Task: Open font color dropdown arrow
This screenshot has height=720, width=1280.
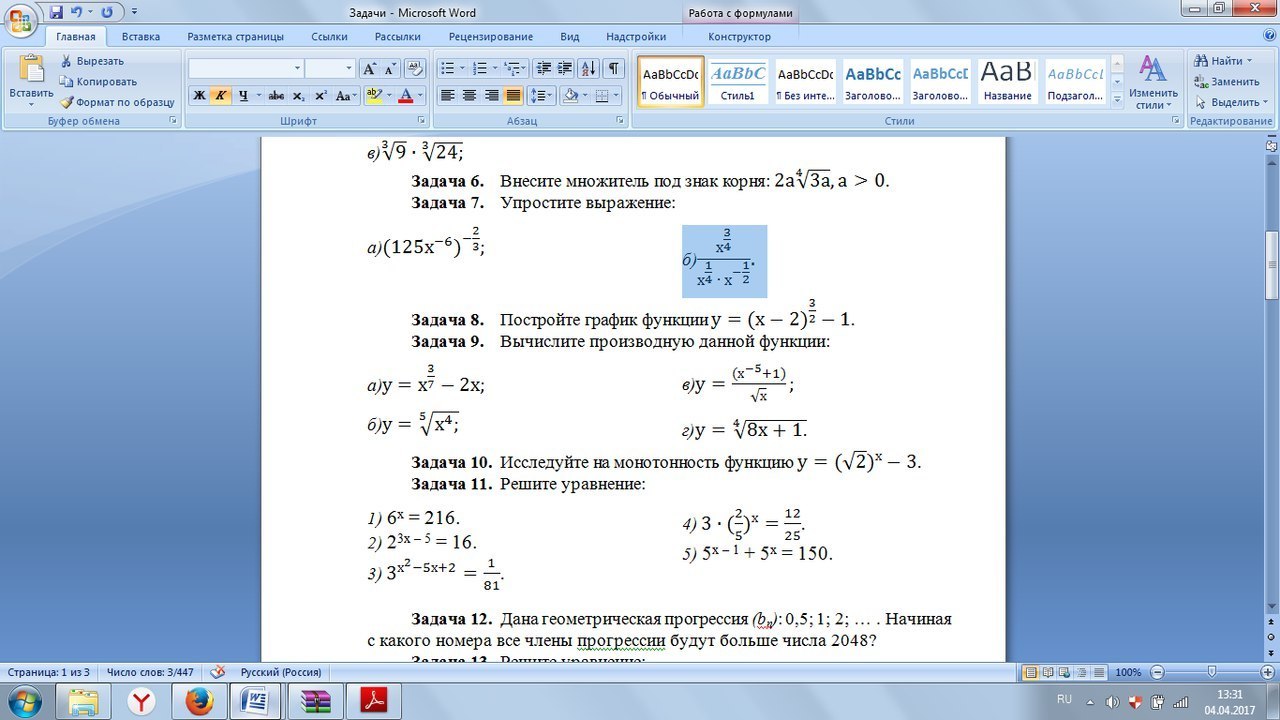Action: (x=421, y=96)
